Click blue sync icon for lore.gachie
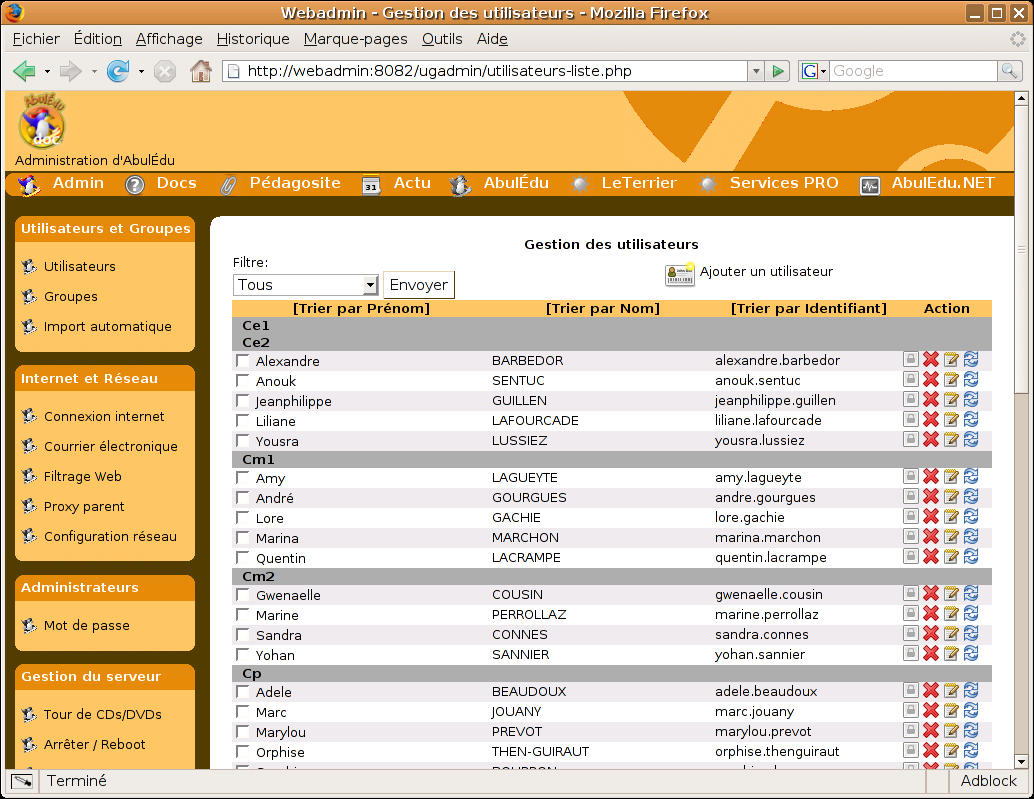1034x799 pixels. tap(971, 516)
